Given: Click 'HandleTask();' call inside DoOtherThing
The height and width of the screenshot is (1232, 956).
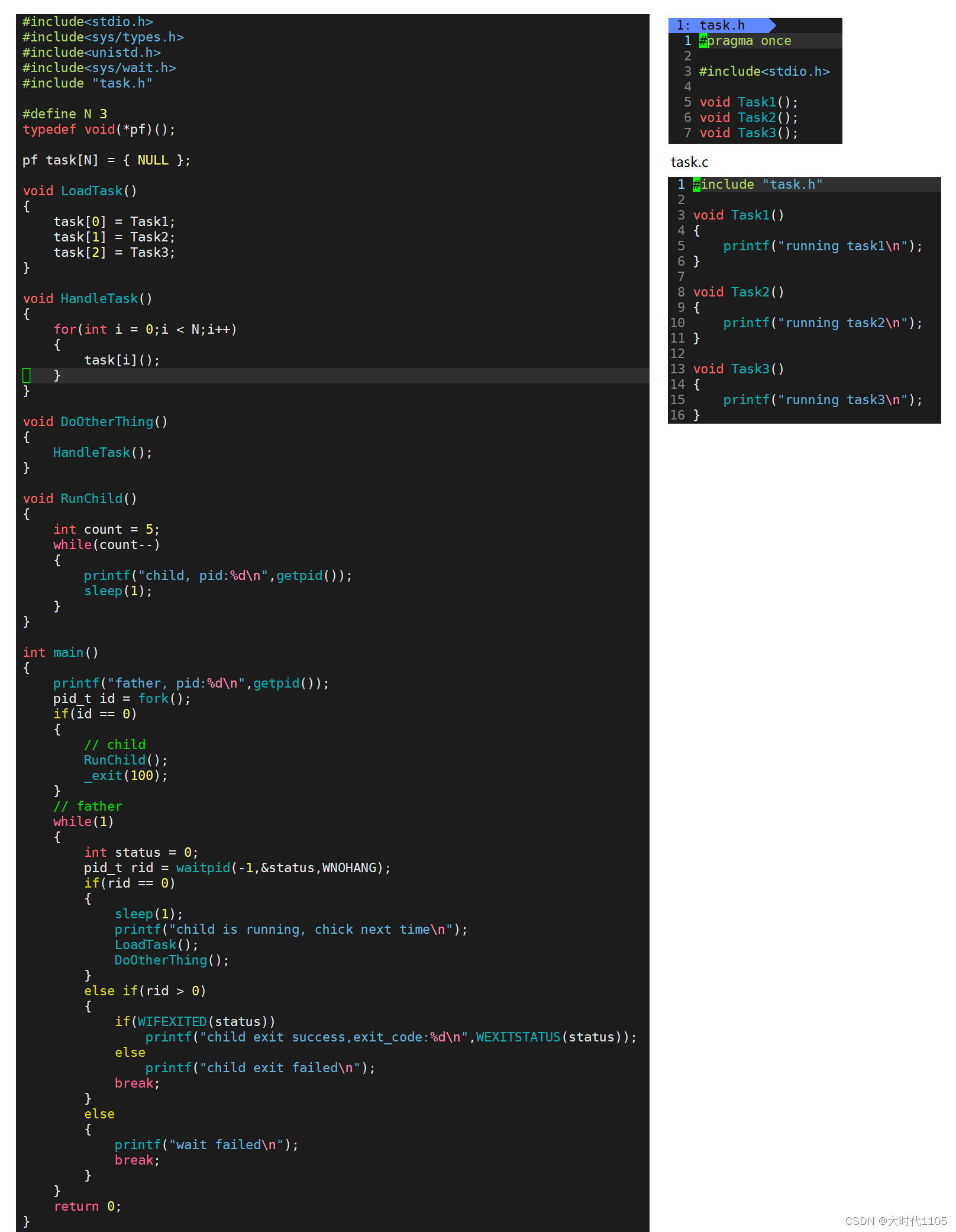Looking at the screenshot, I should (x=102, y=453).
